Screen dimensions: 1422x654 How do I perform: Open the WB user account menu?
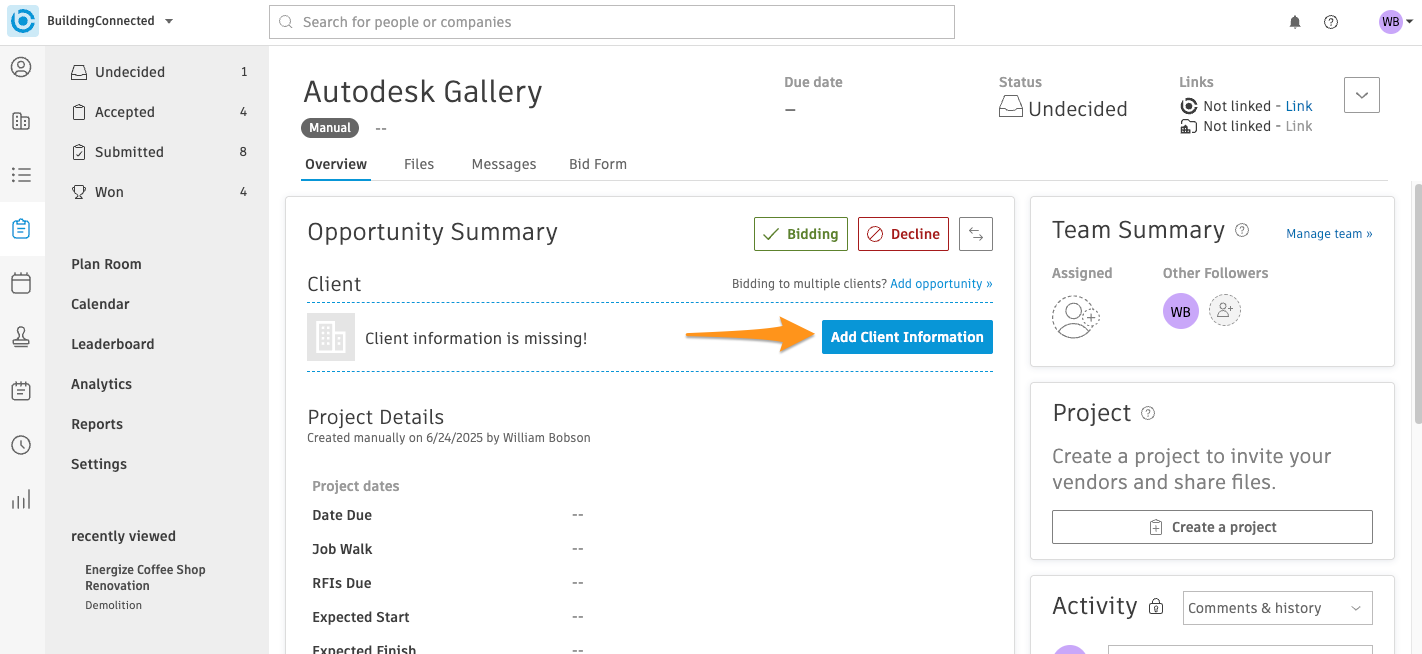[x=1395, y=22]
